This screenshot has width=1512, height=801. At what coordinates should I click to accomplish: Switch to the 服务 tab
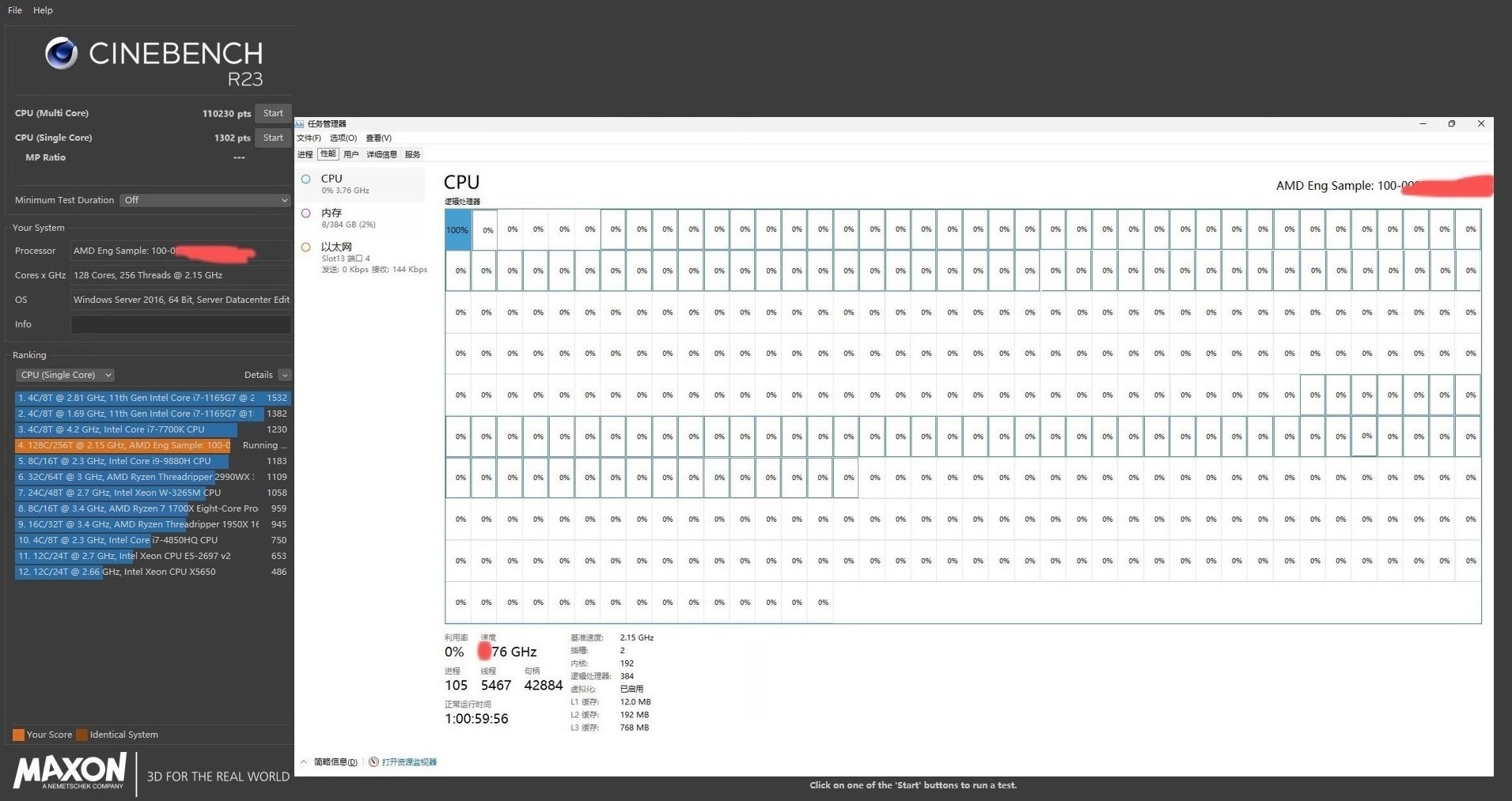coord(412,154)
